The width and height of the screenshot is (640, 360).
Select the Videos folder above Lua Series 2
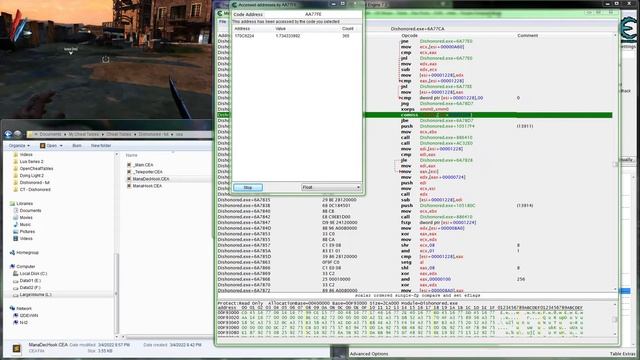tap(26, 155)
